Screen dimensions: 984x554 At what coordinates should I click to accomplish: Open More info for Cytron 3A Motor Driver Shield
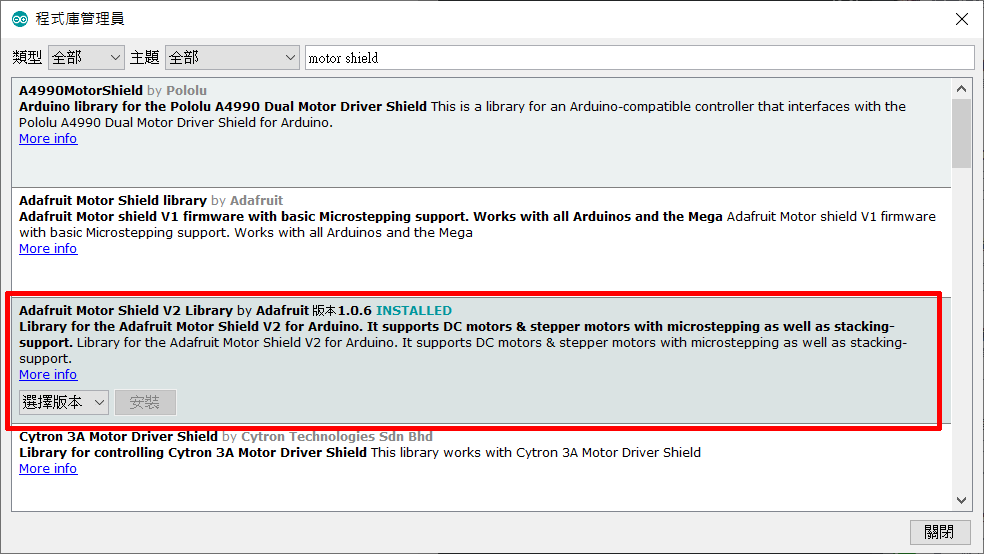(48, 469)
